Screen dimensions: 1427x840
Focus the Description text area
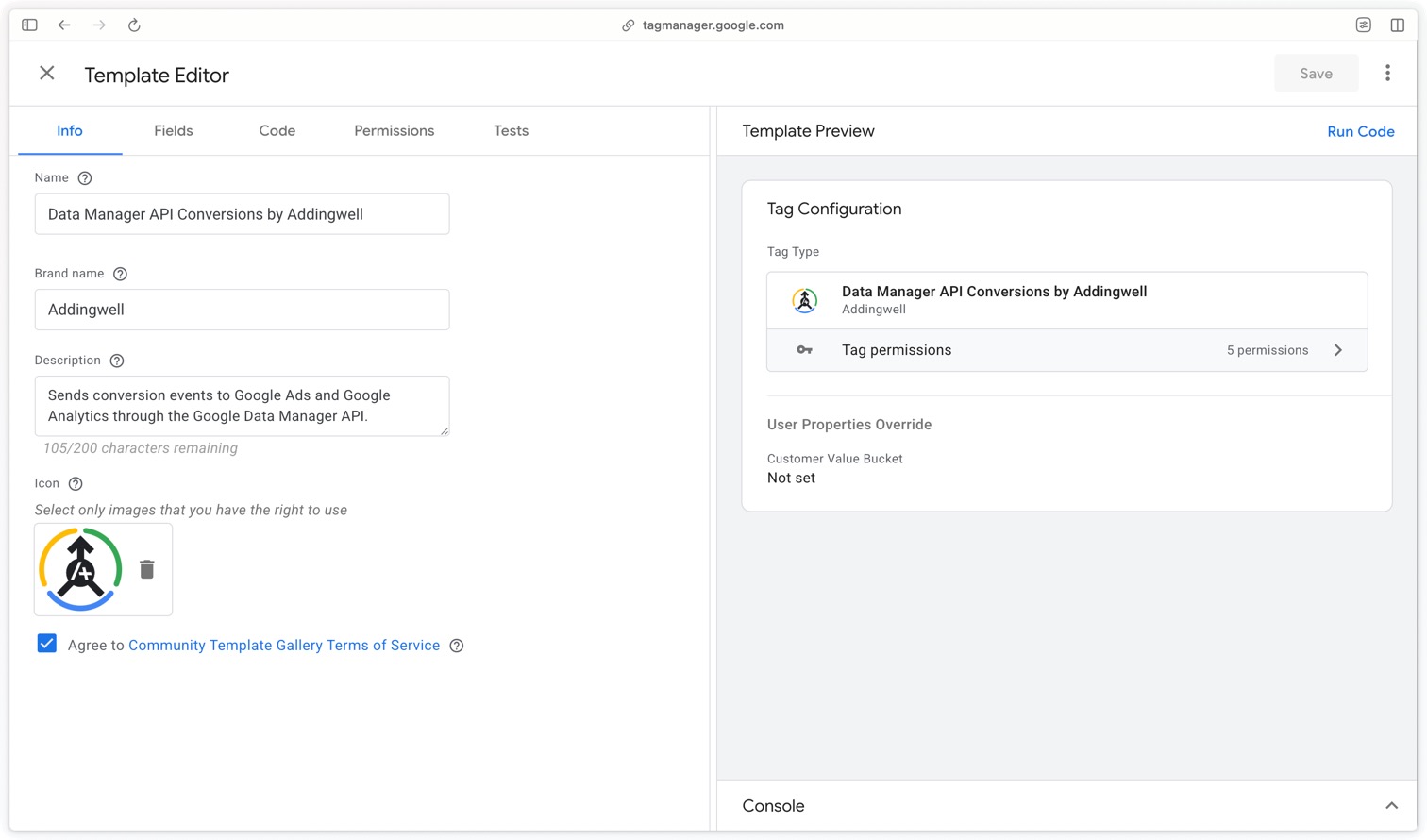[242, 406]
